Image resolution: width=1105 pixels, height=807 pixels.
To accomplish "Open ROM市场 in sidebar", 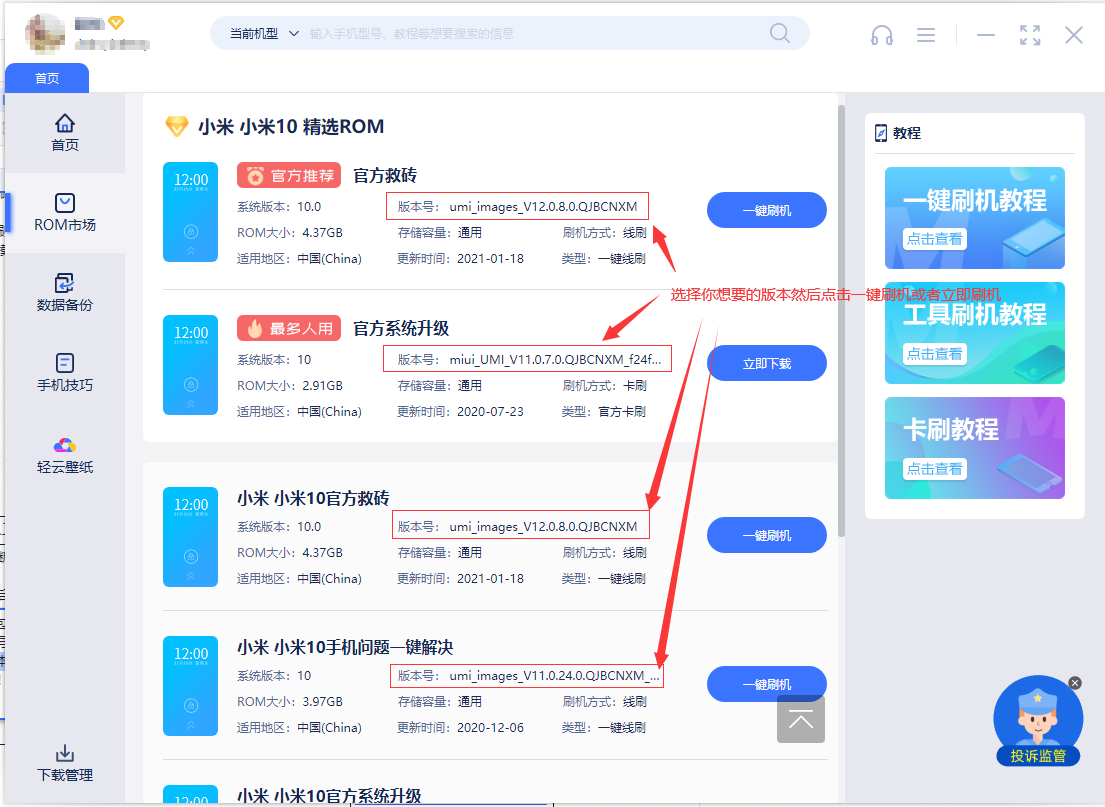I will coord(65,212).
